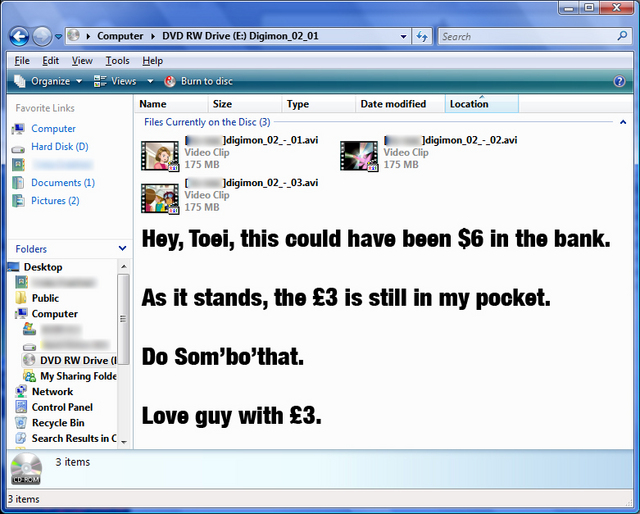
Task: Open the address bar history dropdown
Action: (403, 36)
